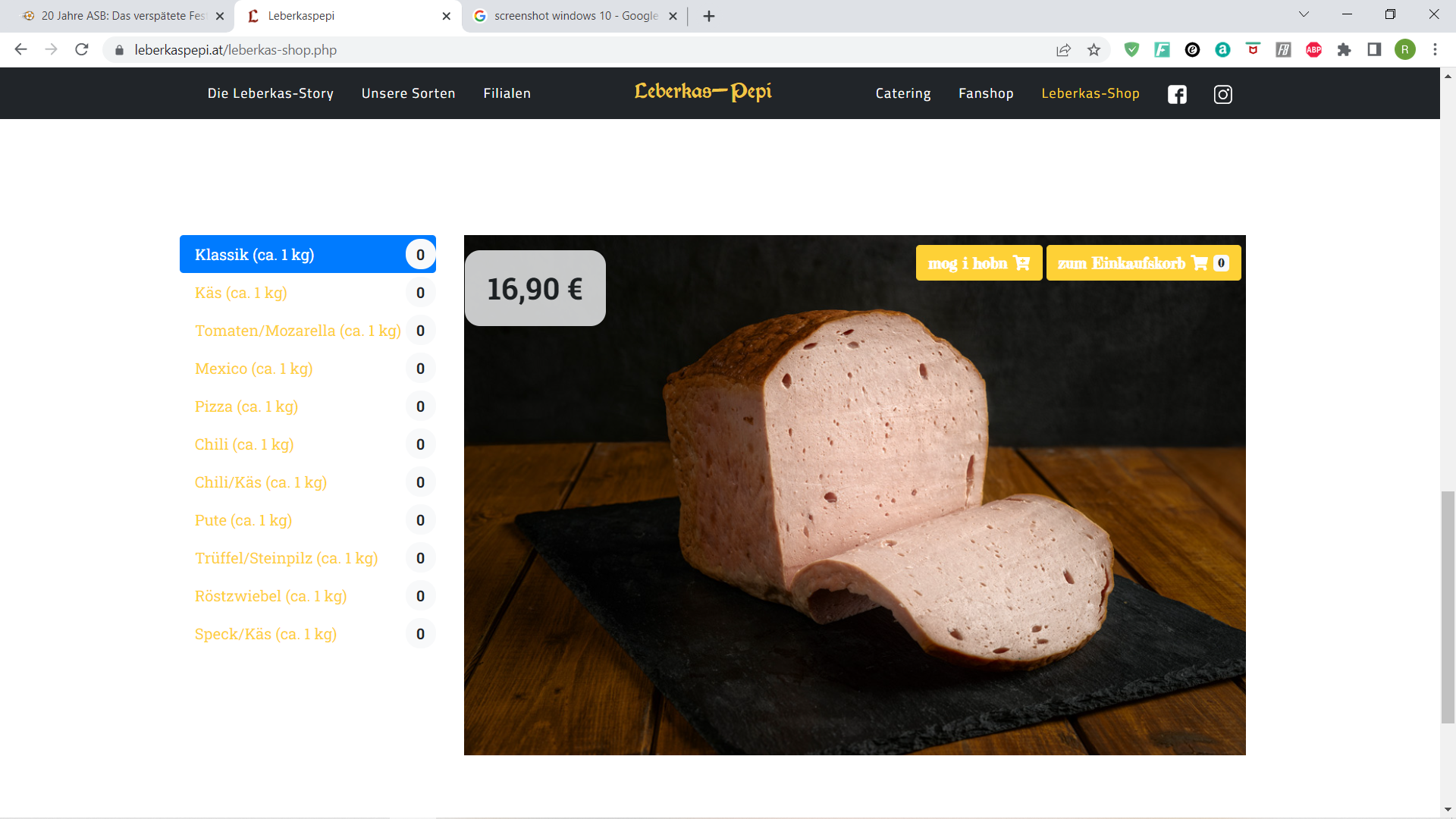Select Käs (ca. 1 kg) product
The height and width of the screenshot is (819, 1456).
point(308,293)
